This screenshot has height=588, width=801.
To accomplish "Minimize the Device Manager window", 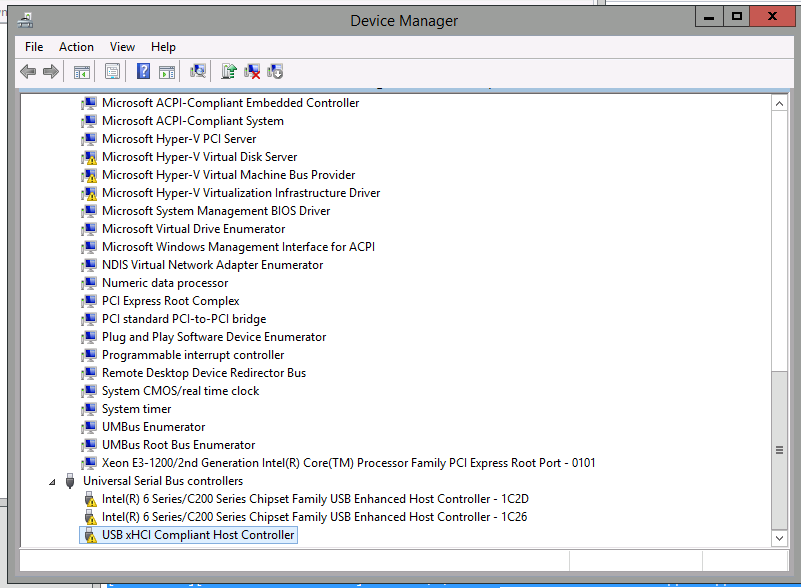I will click(709, 17).
